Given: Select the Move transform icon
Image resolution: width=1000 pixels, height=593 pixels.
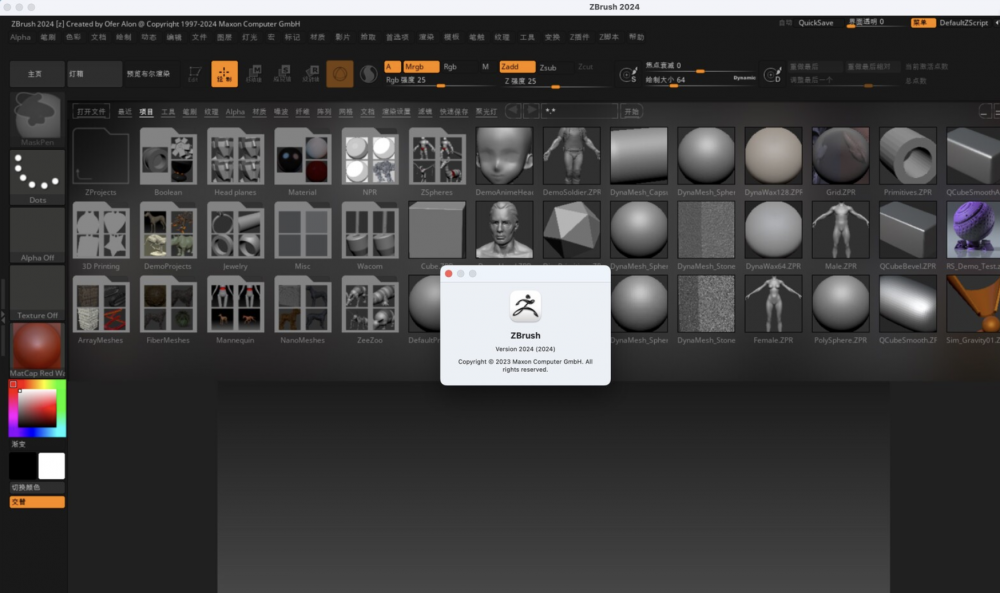Looking at the screenshot, I should tap(254, 74).
